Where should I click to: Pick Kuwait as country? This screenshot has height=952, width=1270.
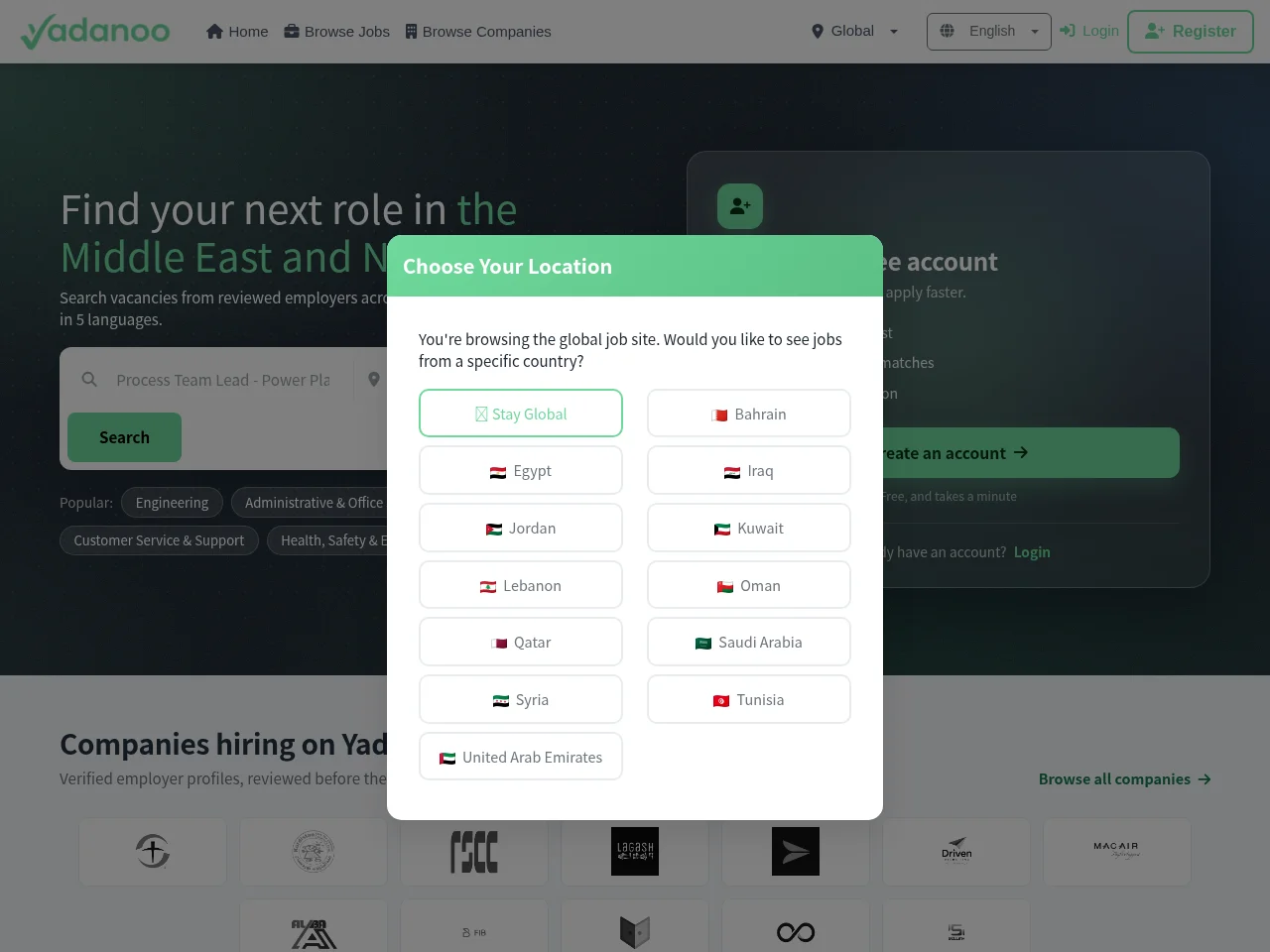[749, 529]
